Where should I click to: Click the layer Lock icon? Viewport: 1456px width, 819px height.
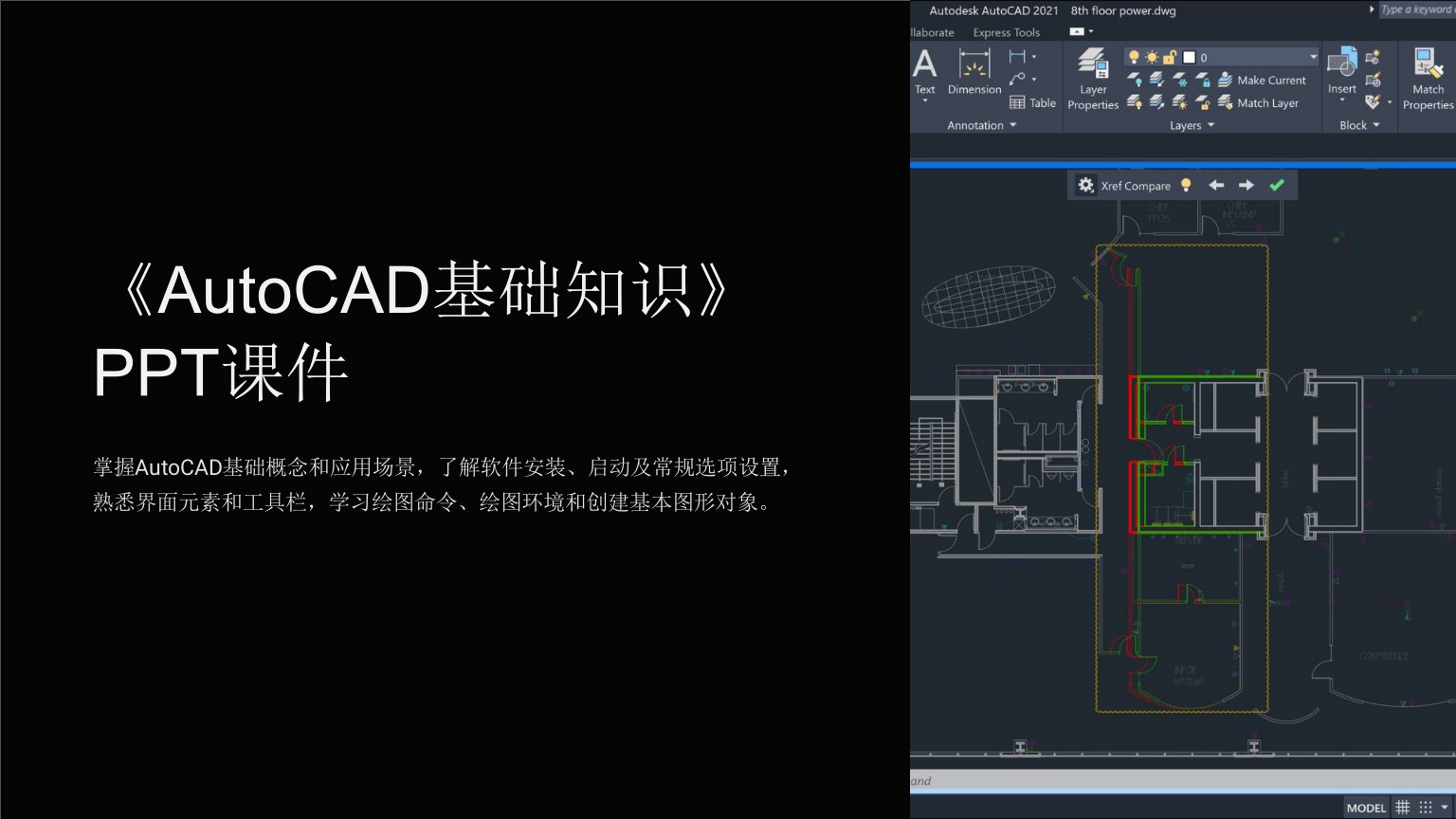[1202, 80]
